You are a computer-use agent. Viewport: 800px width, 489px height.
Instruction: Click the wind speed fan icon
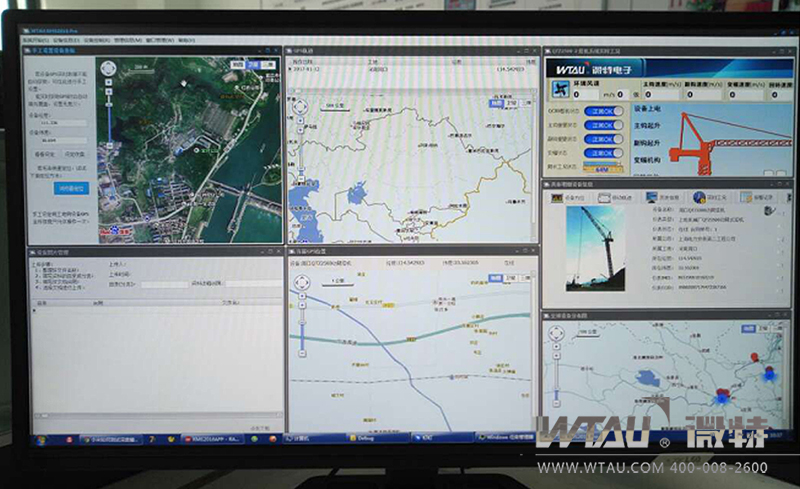(556, 90)
